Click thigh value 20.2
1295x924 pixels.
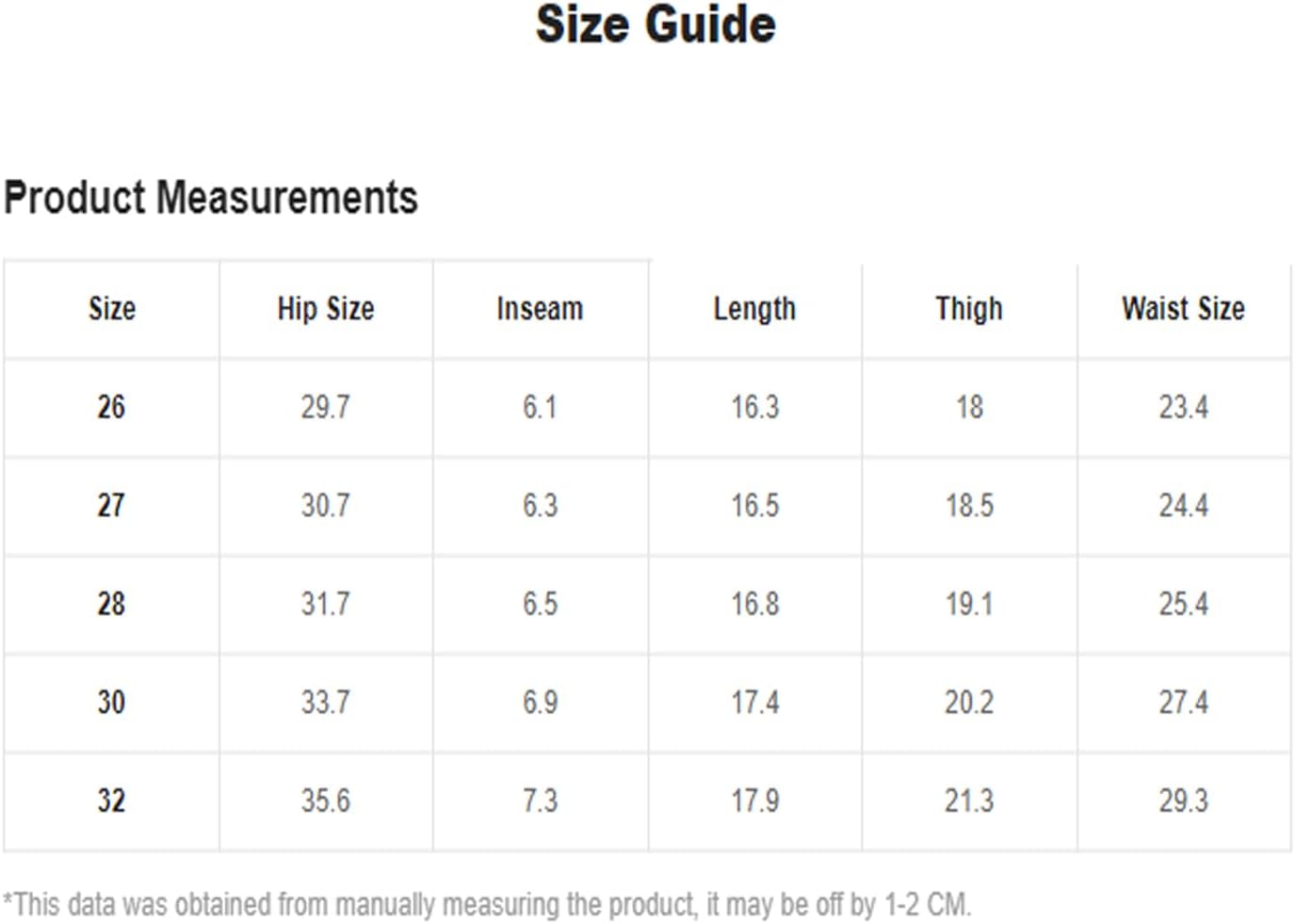[969, 703]
